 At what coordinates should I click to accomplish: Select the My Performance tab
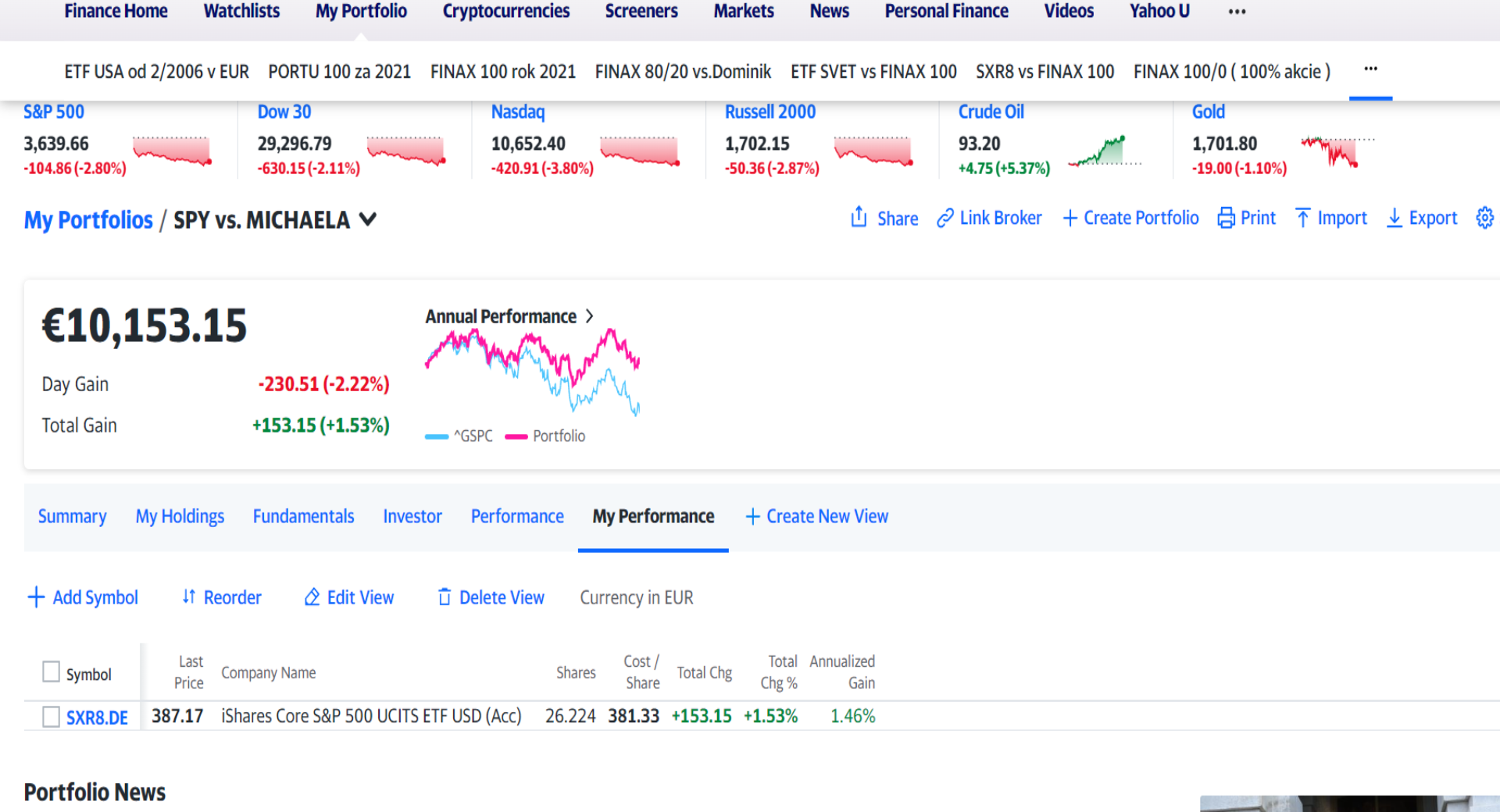click(653, 517)
